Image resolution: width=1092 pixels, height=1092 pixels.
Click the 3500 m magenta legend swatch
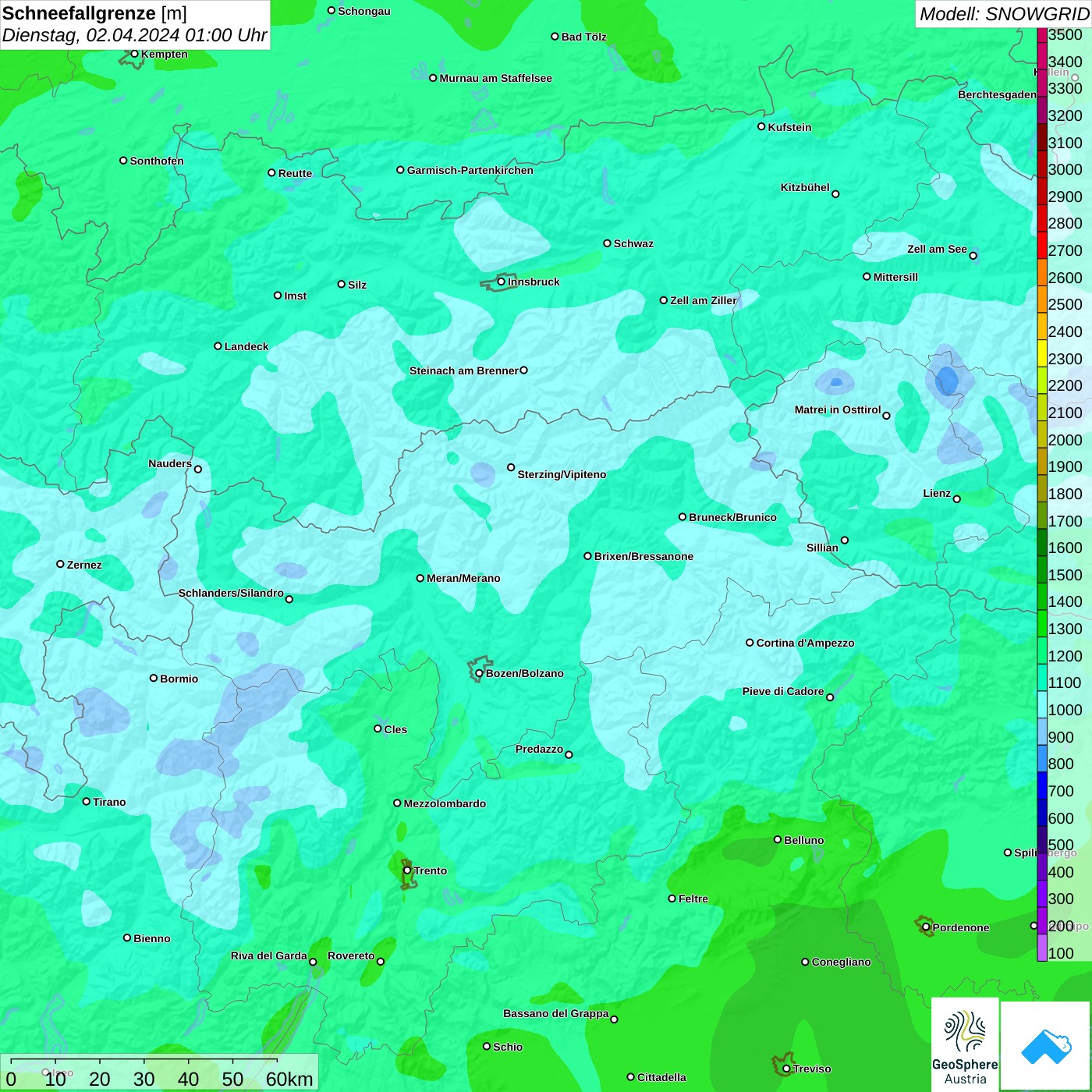point(1042,35)
